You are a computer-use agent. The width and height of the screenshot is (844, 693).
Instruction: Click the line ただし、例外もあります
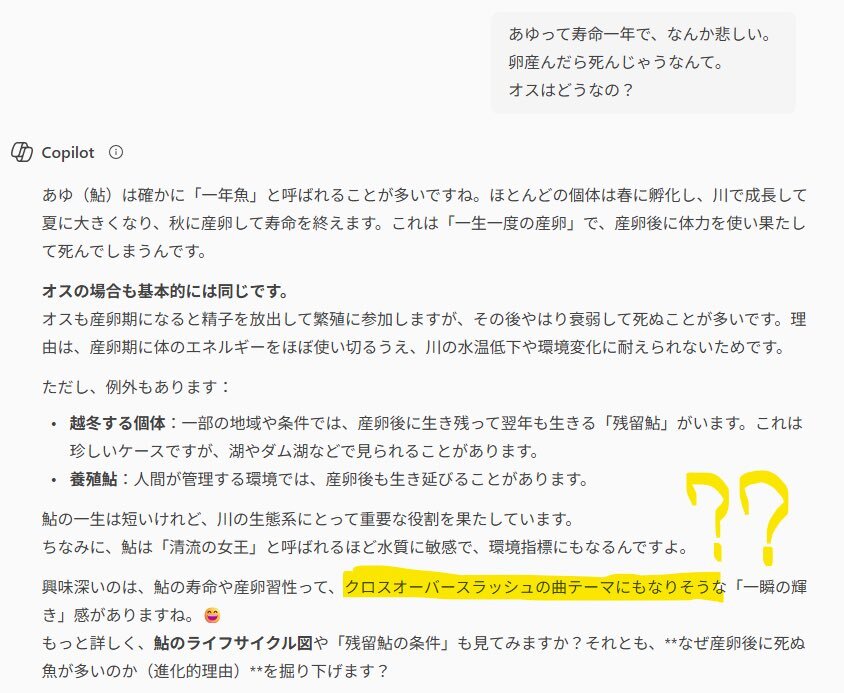[x=136, y=387]
